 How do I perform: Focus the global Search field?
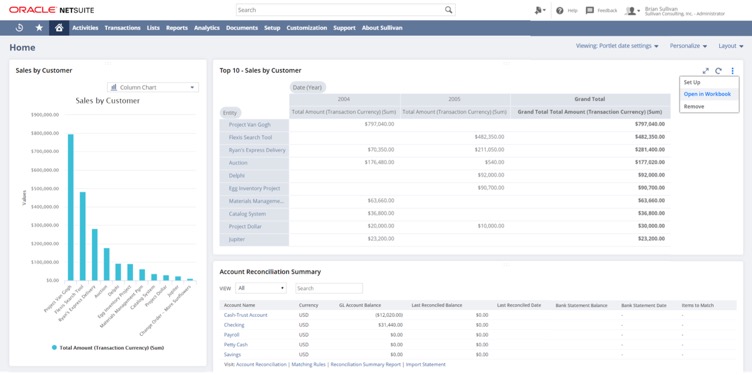click(x=345, y=10)
